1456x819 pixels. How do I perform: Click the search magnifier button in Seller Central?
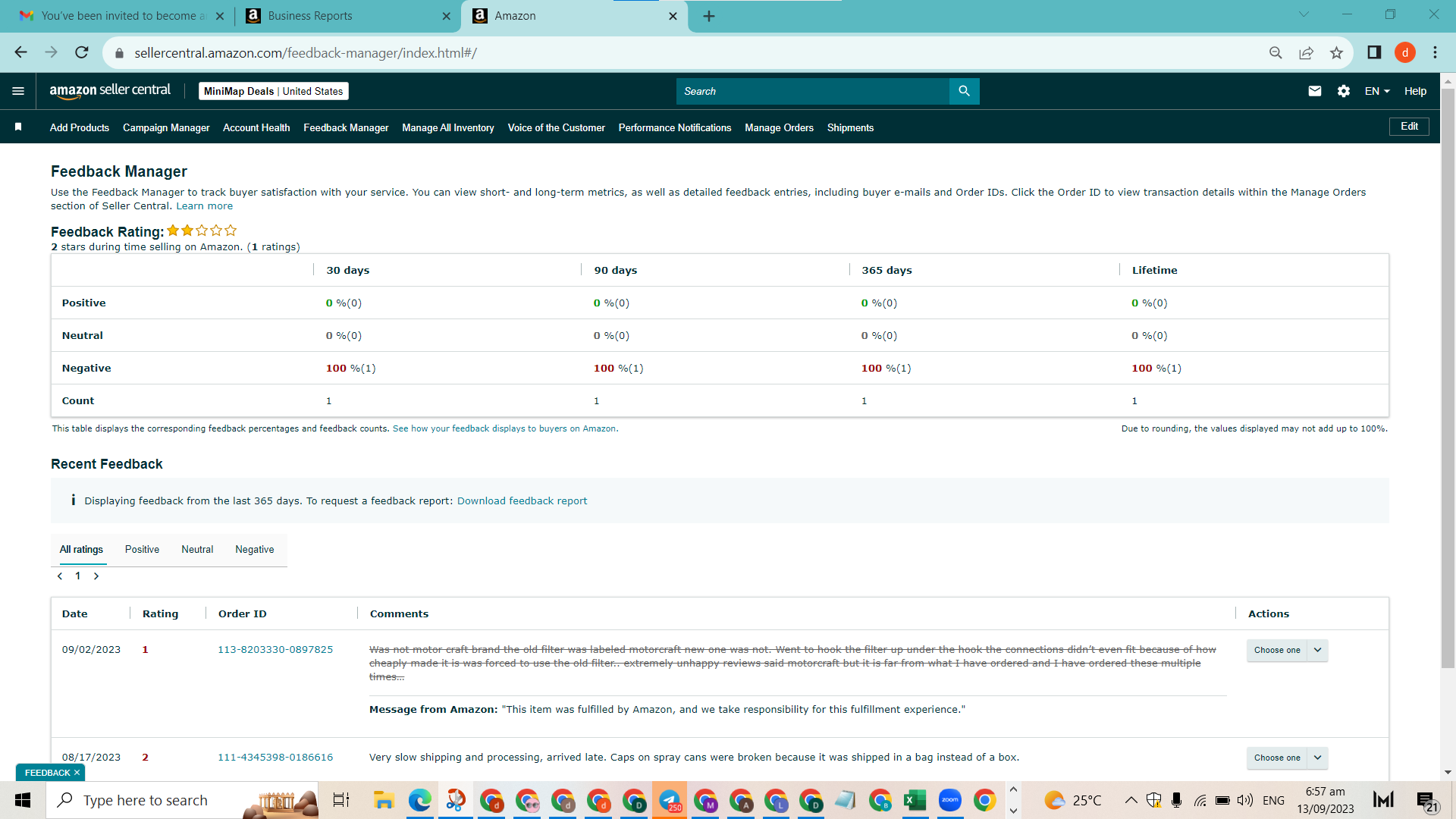(964, 91)
